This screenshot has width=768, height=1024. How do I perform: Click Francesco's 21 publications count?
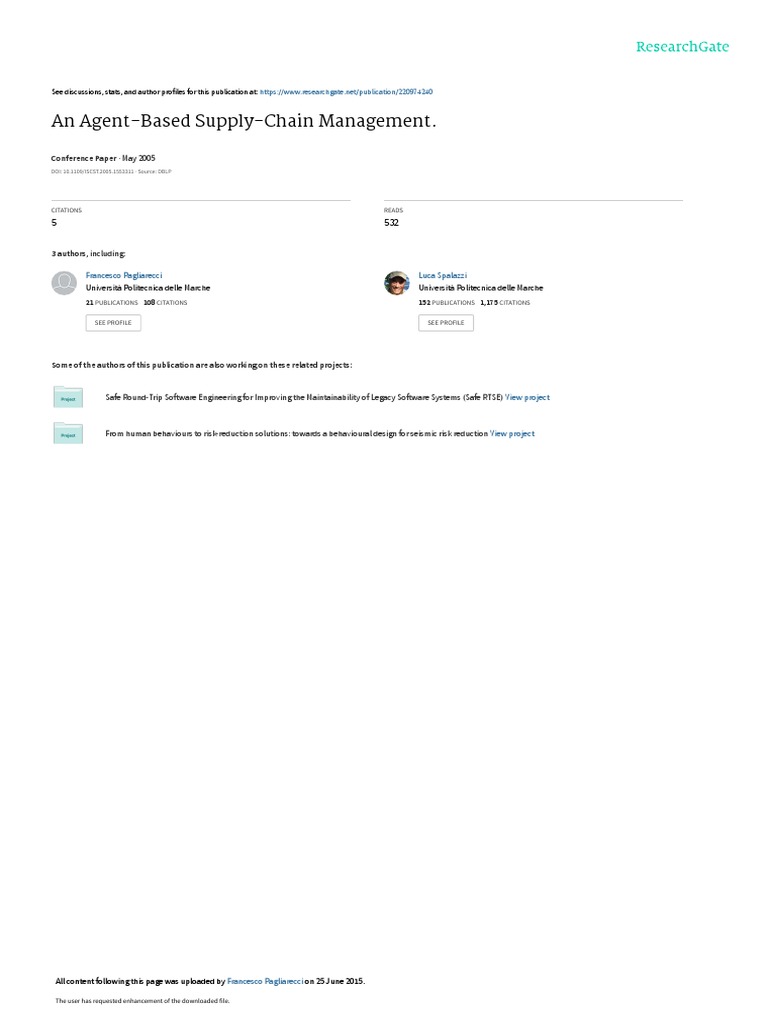point(112,303)
